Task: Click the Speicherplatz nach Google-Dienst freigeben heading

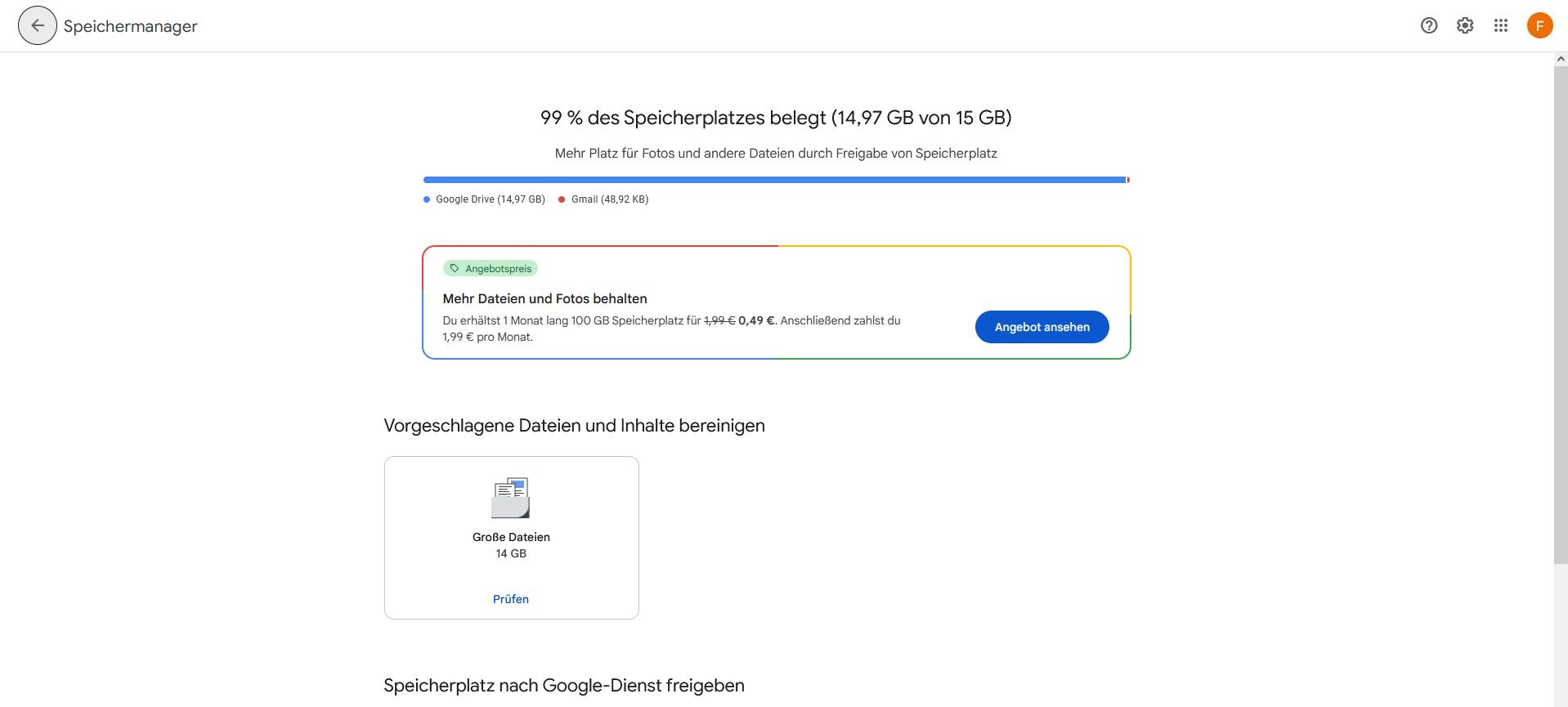Action: [x=564, y=686]
